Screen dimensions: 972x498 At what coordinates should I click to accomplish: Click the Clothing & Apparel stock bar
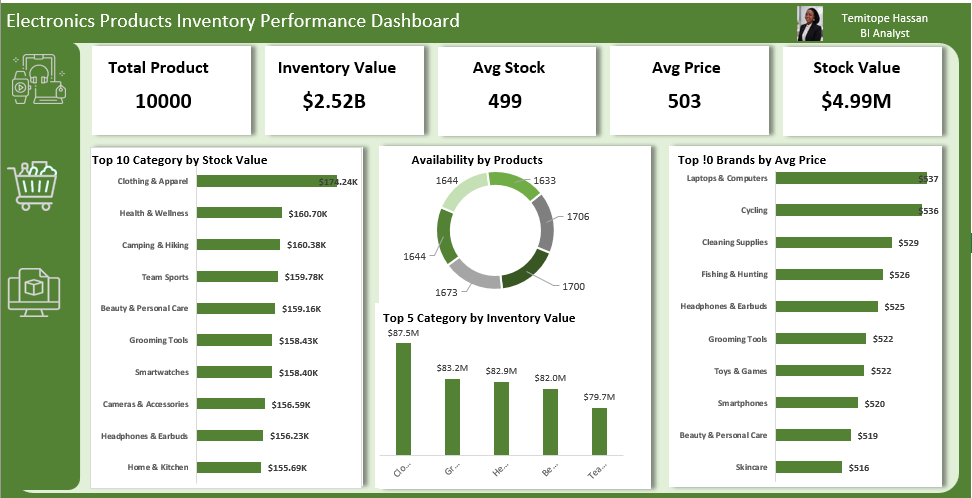(x=267, y=180)
